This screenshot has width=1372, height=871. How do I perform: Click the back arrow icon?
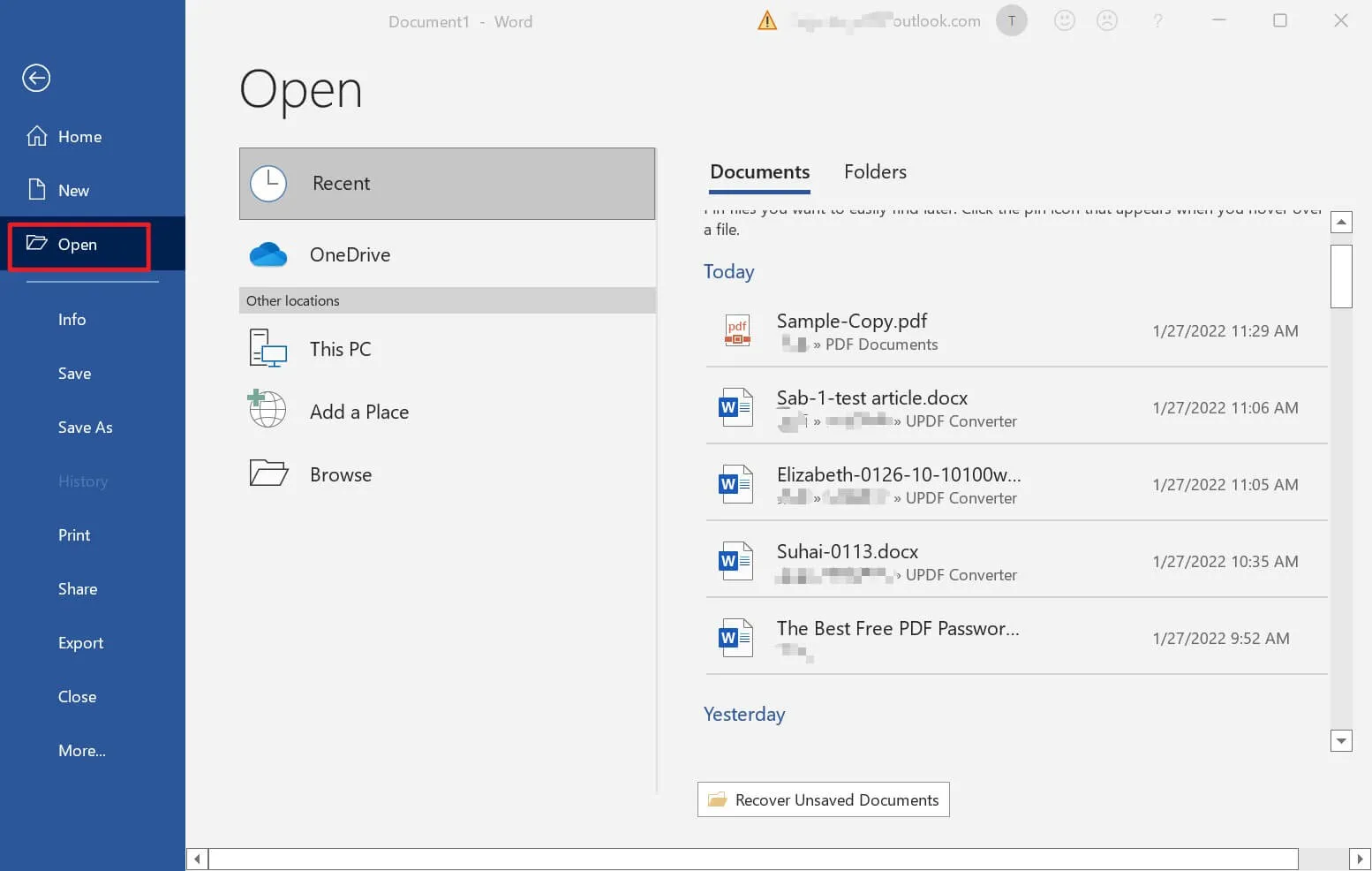click(x=36, y=78)
